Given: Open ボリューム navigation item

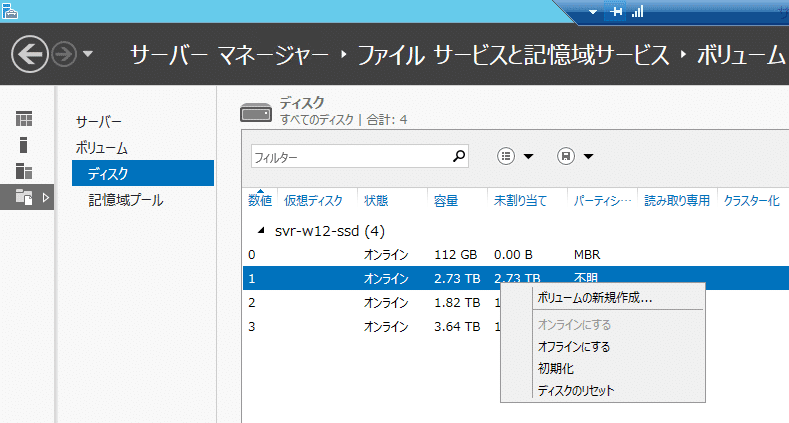Looking at the screenshot, I should [102, 148].
